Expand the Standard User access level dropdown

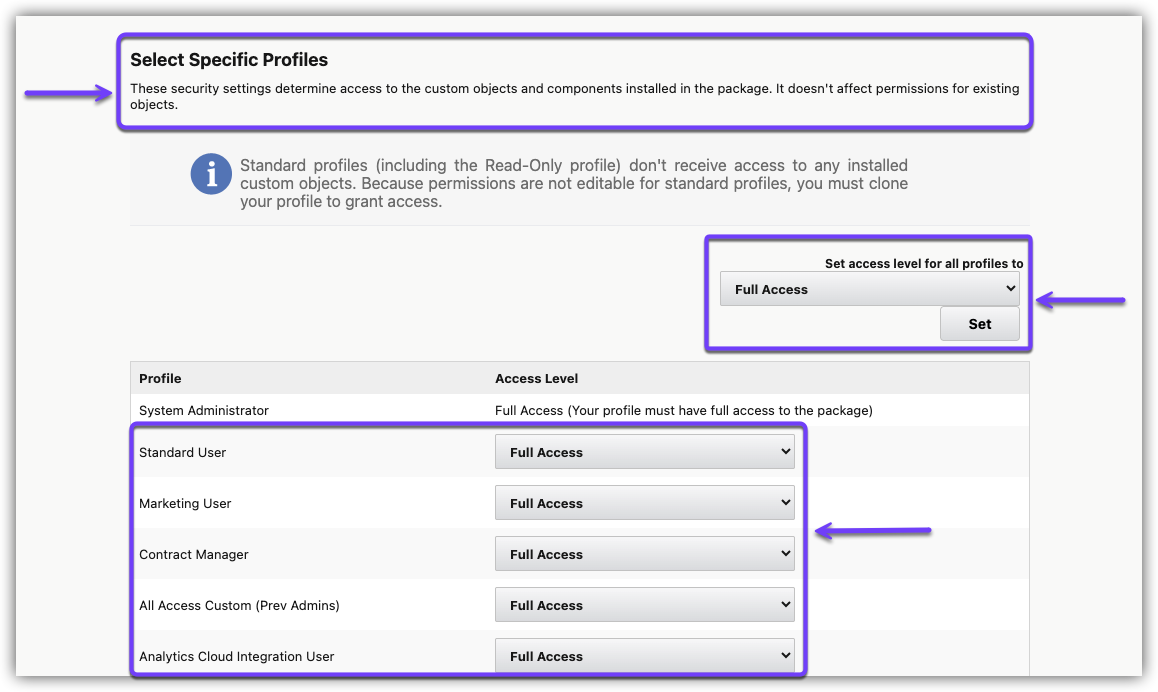click(644, 452)
